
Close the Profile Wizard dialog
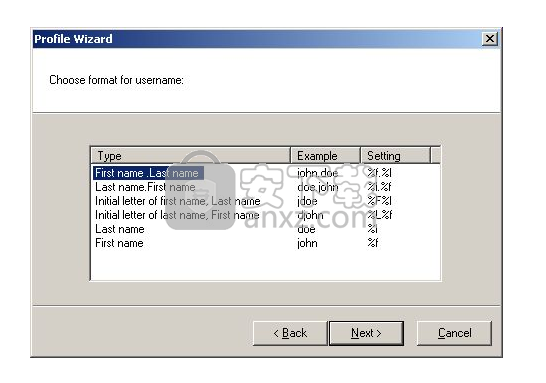coord(490,39)
